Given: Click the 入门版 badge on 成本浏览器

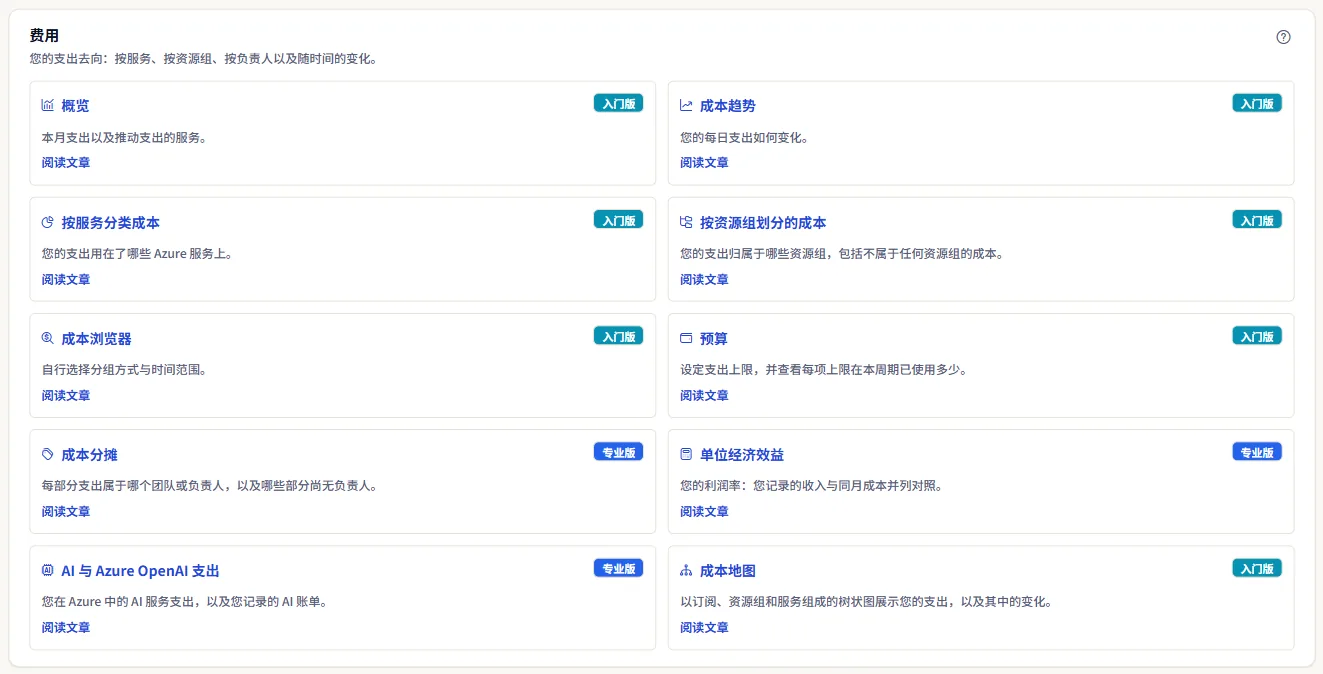Looking at the screenshot, I should point(618,336).
